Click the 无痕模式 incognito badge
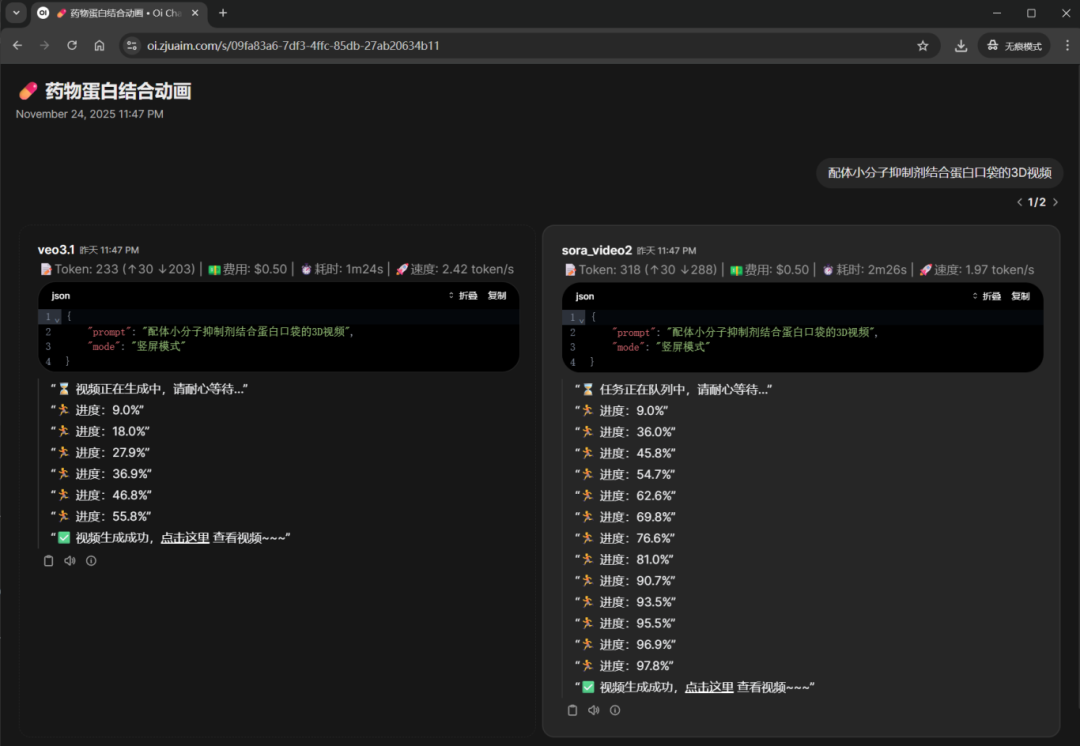Viewport: 1080px width, 746px height. 1013,45
